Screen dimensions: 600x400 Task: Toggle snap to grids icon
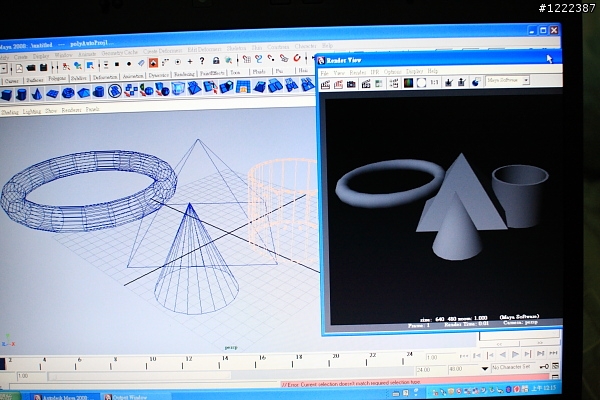click(x=247, y=59)
